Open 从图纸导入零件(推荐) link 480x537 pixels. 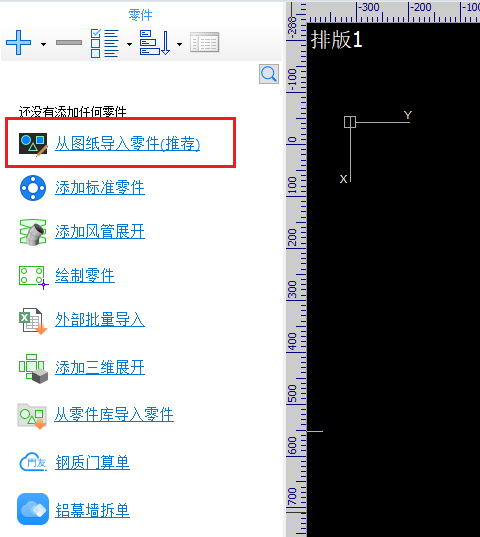click(x=127, y=143)
